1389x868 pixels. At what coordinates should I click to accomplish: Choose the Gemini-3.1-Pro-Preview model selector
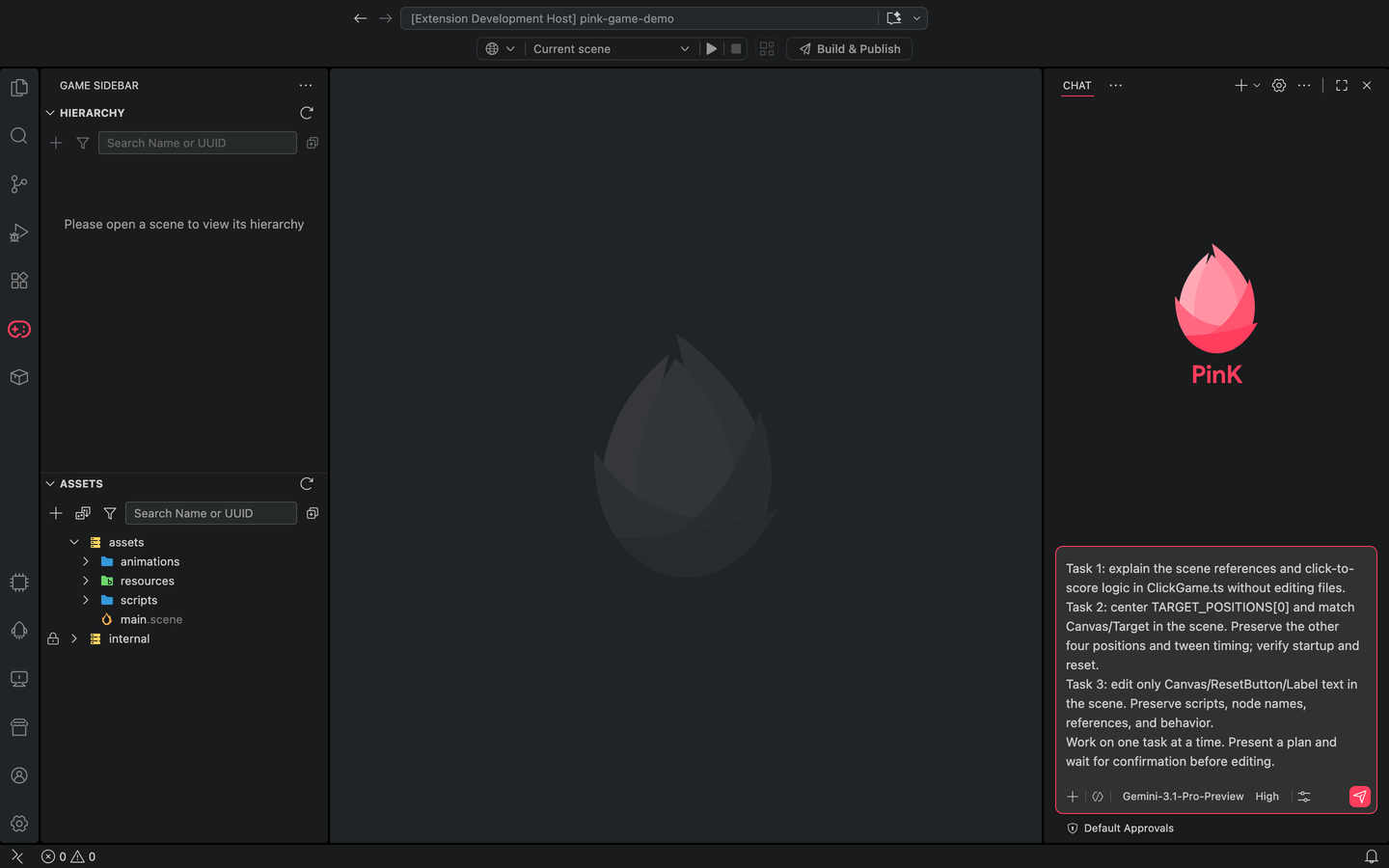1183,797
